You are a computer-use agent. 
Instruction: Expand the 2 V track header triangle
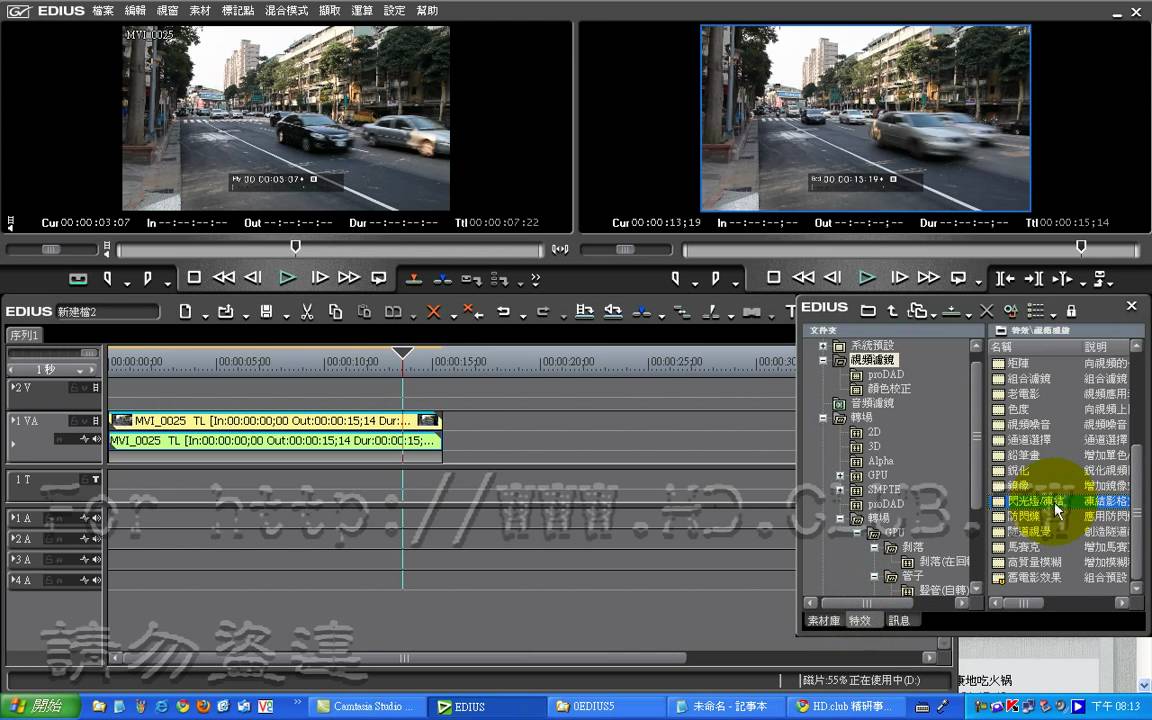point(12,387)
